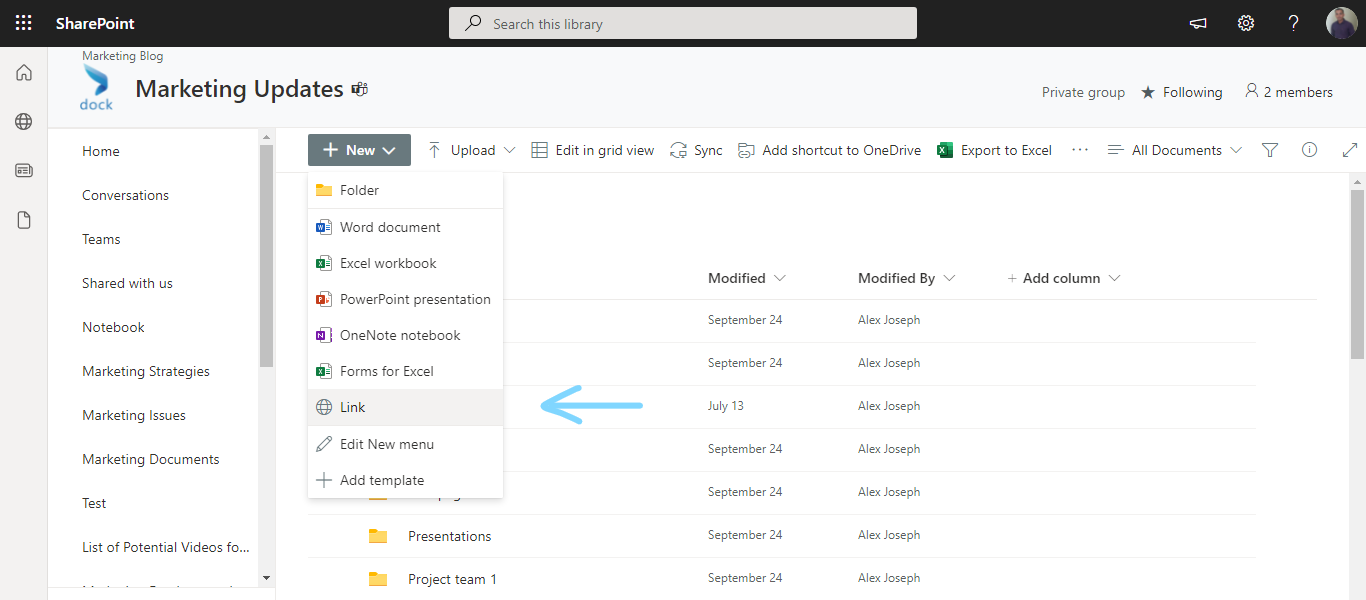This screenshot has height=600, width=1366.
Task: Toggle Following status of the site
Action: (1182, 91)
